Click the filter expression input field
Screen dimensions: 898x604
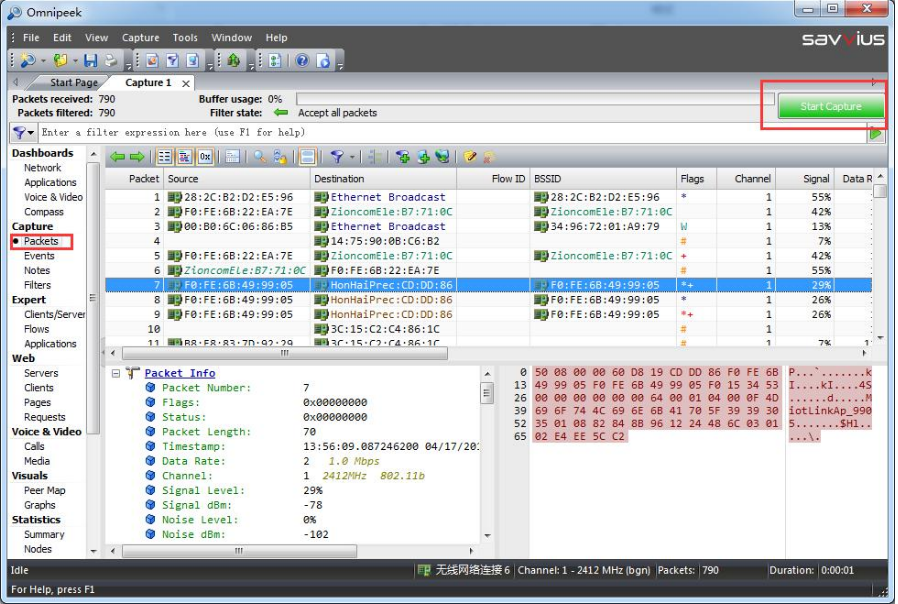tap(452, 133)
